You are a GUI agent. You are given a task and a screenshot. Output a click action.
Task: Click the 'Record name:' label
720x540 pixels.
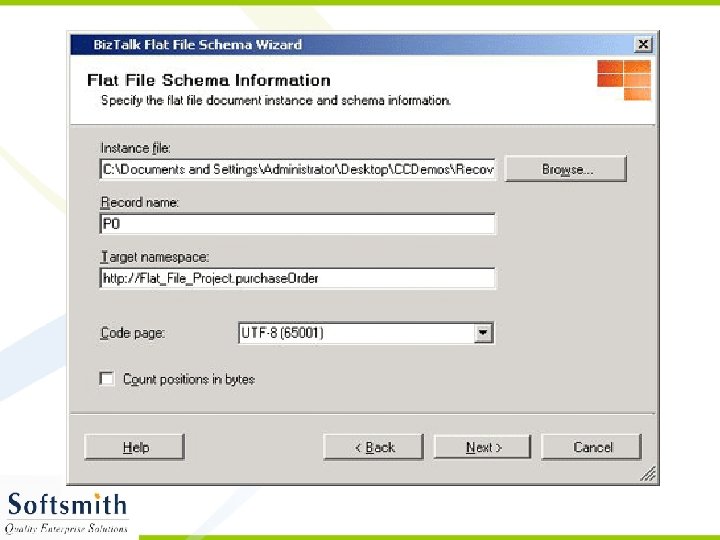(x=140, y=202)
